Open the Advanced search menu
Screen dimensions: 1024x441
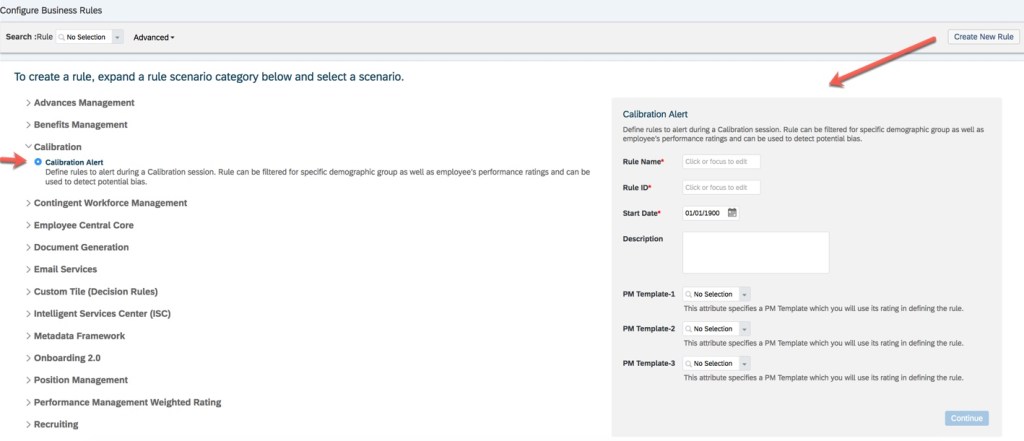(x=153, y=37)
